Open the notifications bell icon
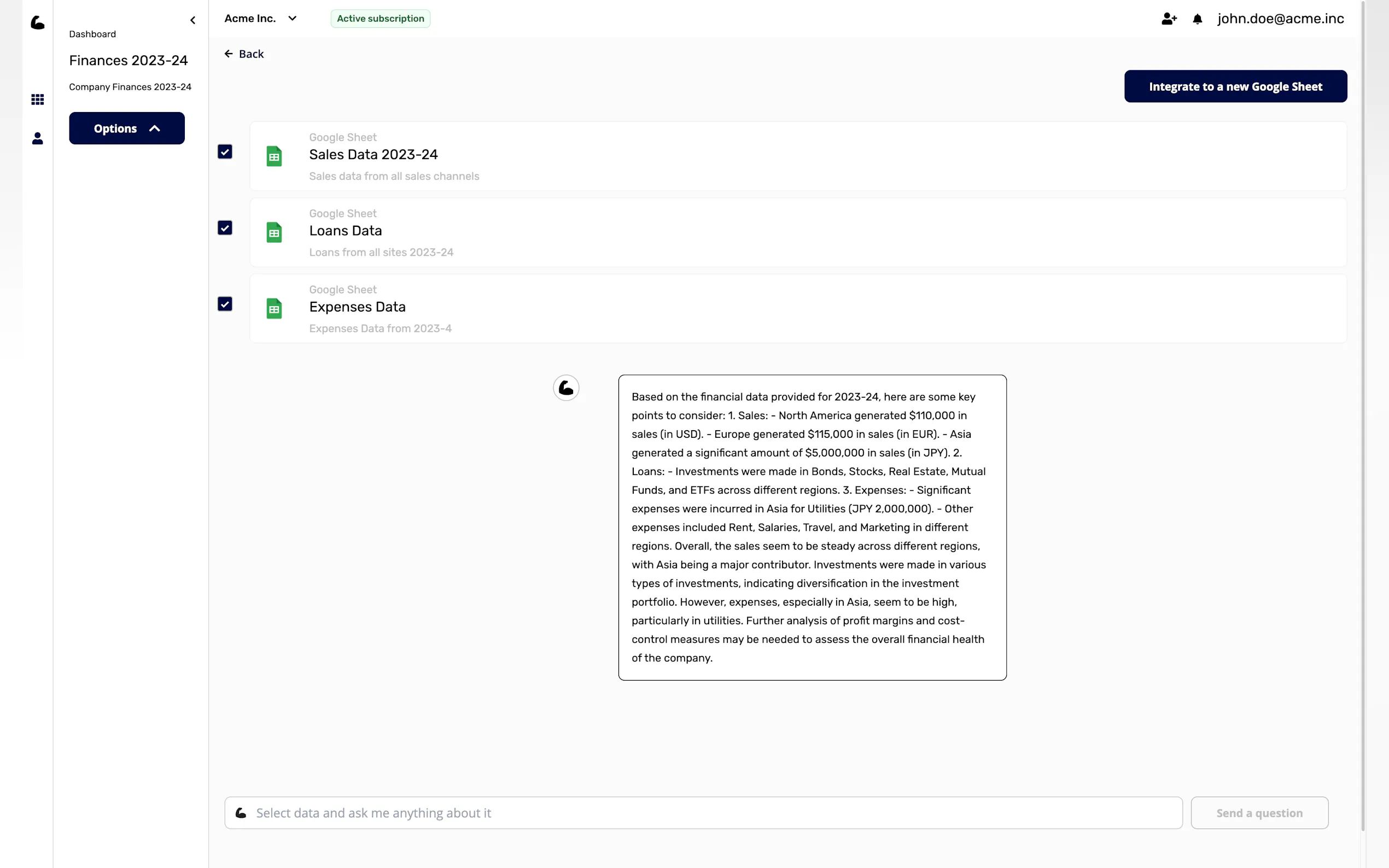The height and width of the screenshot is (868, 1389). [1197, 19]
